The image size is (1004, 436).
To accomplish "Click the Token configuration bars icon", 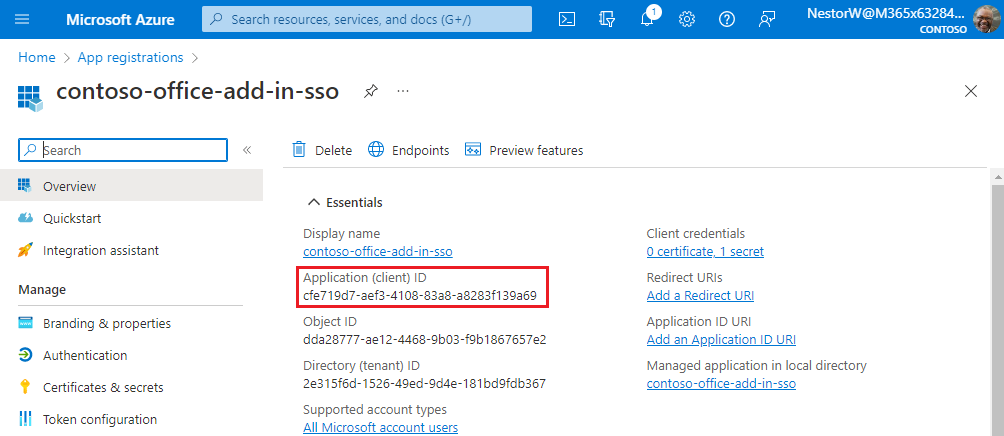I will click(x=25, y=419).
